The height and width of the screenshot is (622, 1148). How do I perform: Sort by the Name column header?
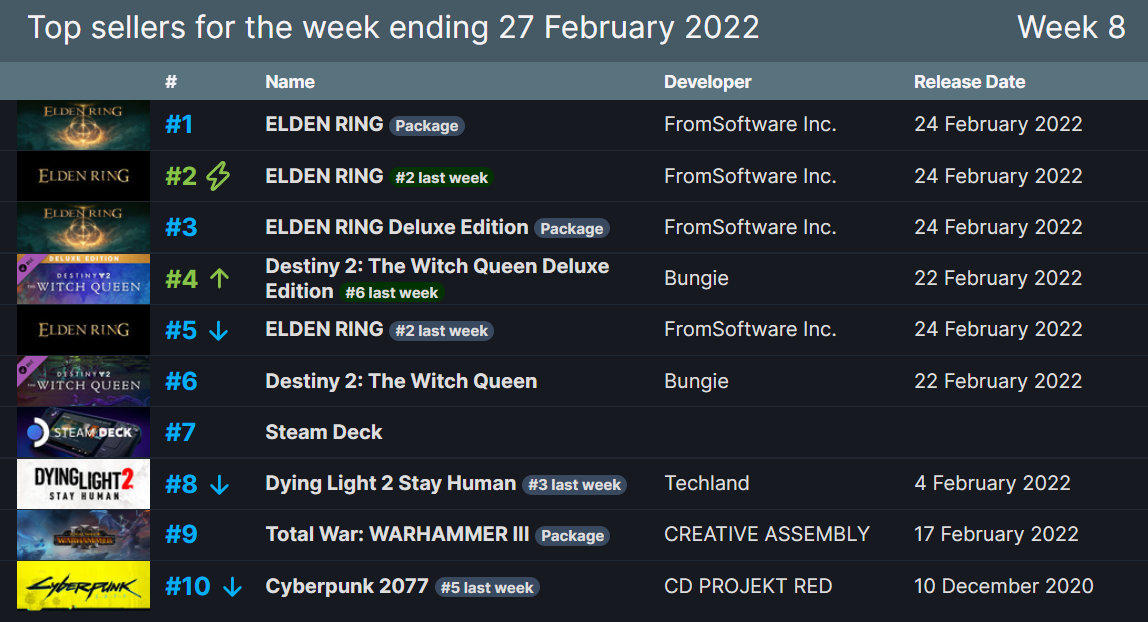(x=290, y=82)
